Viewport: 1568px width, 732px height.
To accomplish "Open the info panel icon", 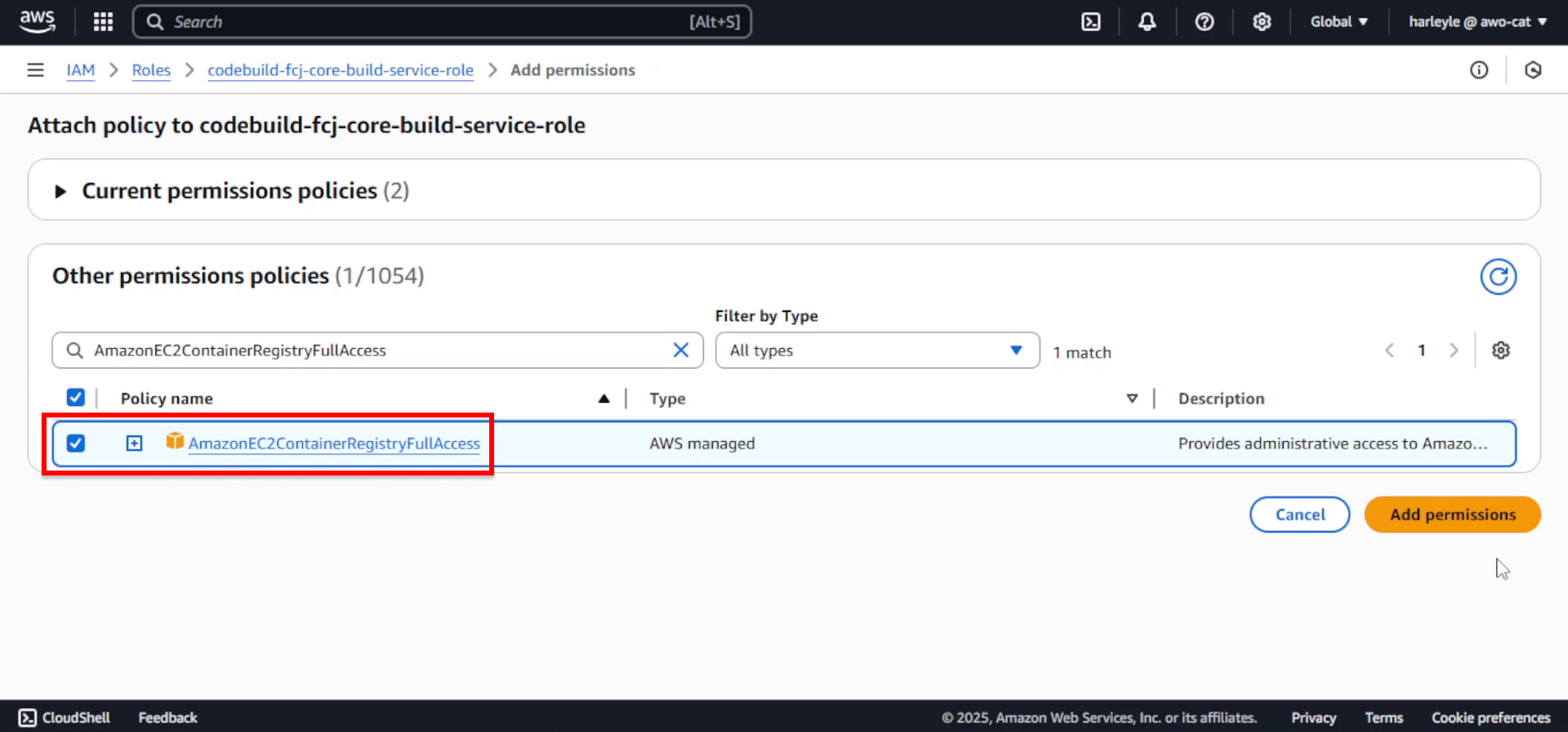I will pos(1479,70).
